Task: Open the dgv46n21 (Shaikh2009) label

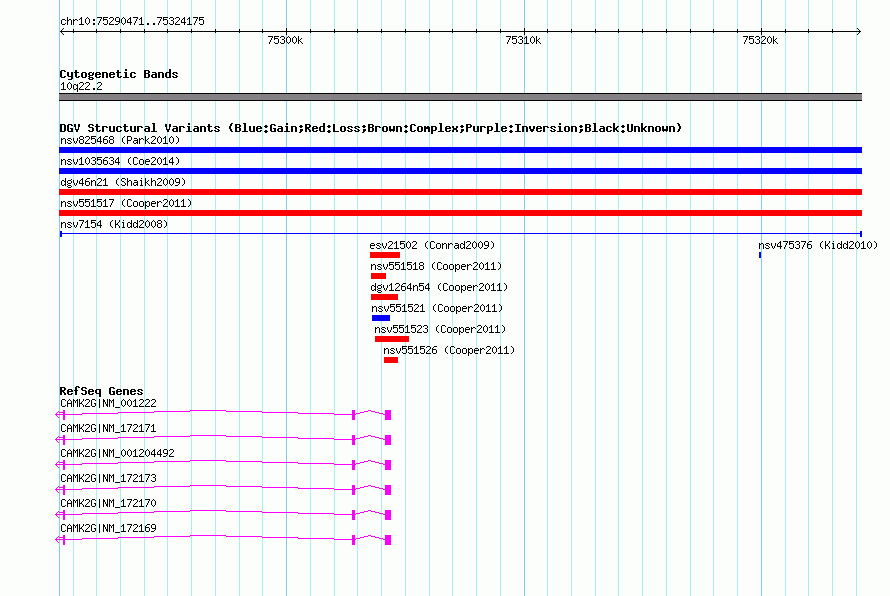Action: 123,182
